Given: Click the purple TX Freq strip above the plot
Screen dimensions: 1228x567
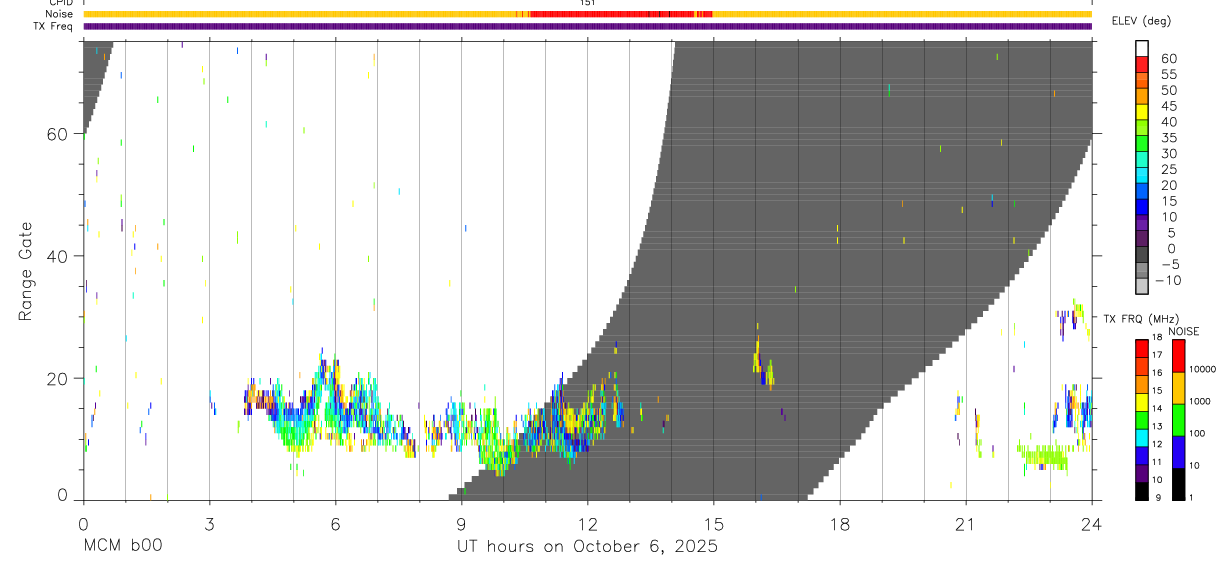Looking at the screenshot, I should click(587, 26).
